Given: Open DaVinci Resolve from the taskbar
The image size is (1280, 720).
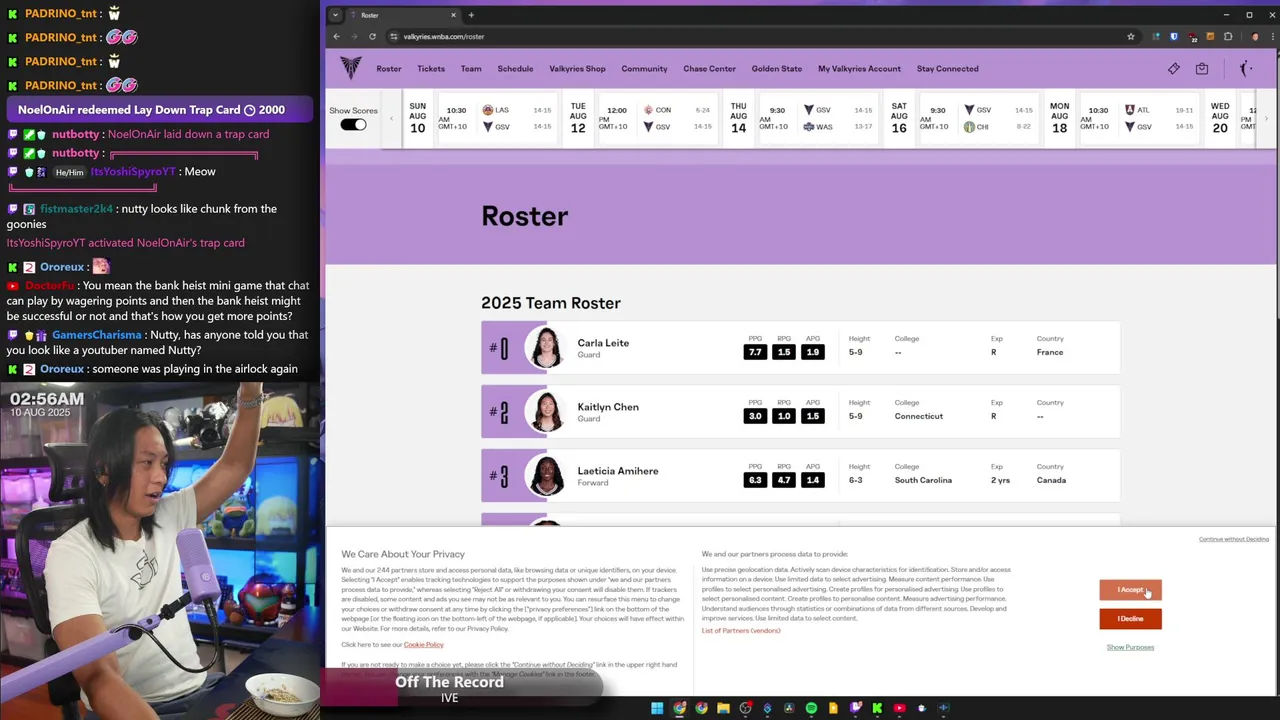Looking at the screenshot, I should pyautogui.click(x=789, y=708).
